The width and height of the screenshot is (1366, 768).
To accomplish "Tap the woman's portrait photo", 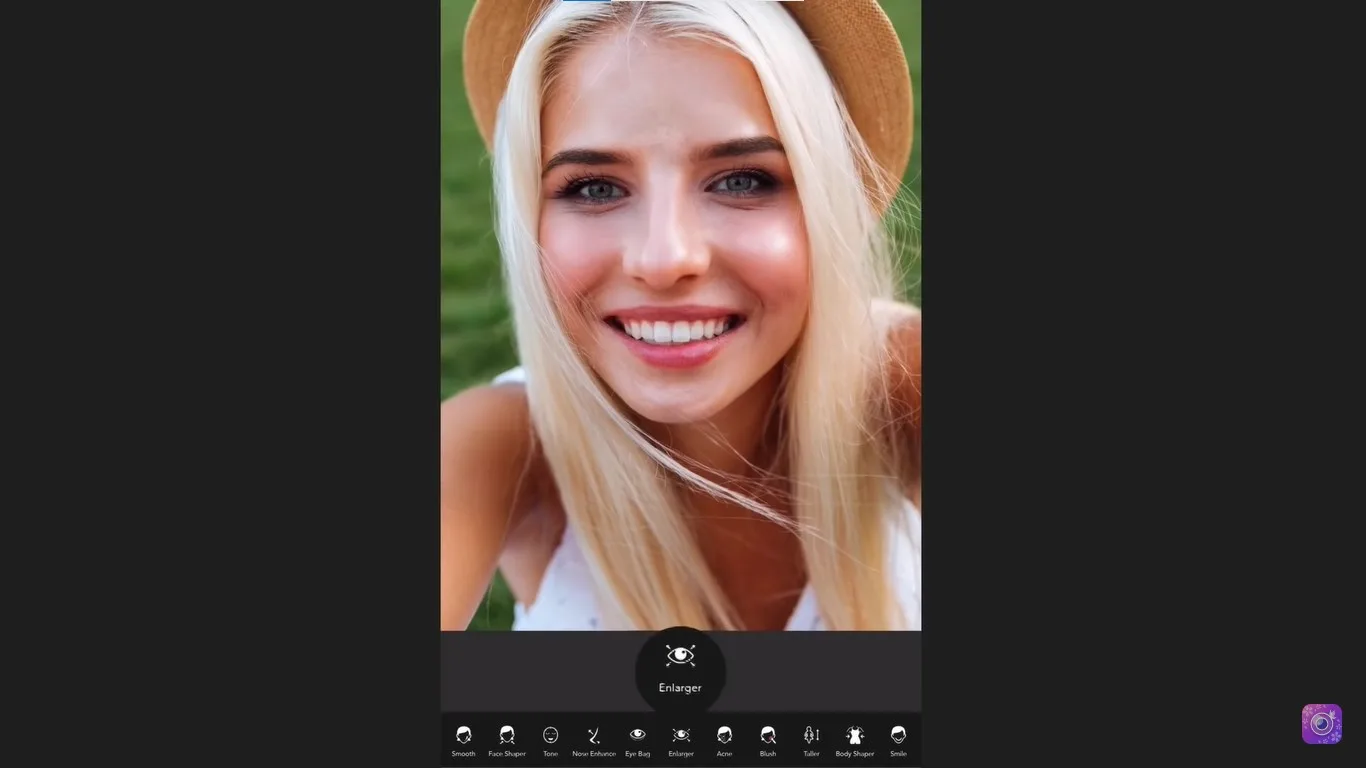I will click(x=681, y=315).
